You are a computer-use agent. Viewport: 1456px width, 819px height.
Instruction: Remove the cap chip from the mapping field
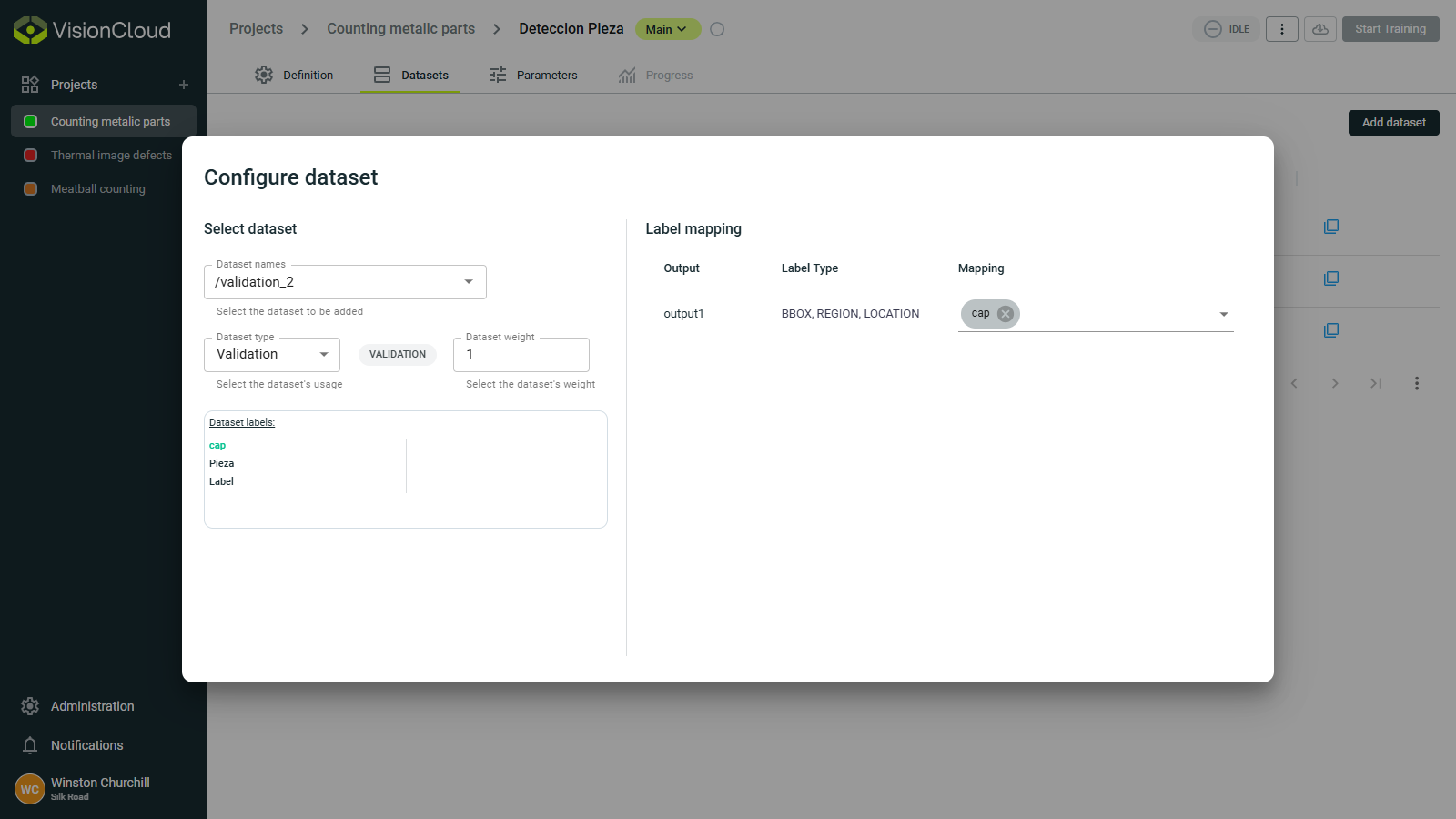click(1005, 313)
